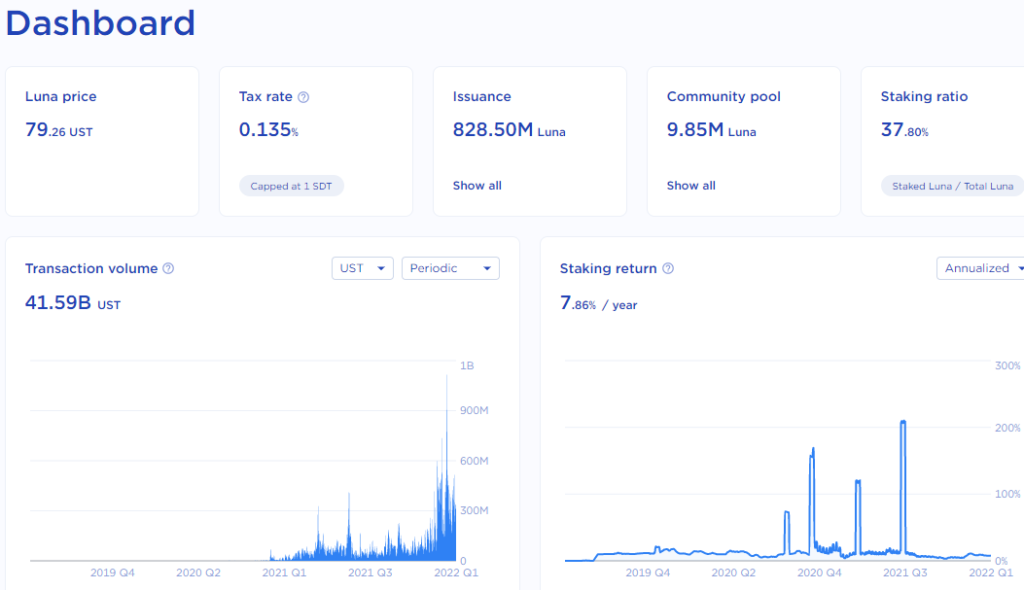
Task: Click the UST dropdown chevron arrow
Action: pos(381,268)
